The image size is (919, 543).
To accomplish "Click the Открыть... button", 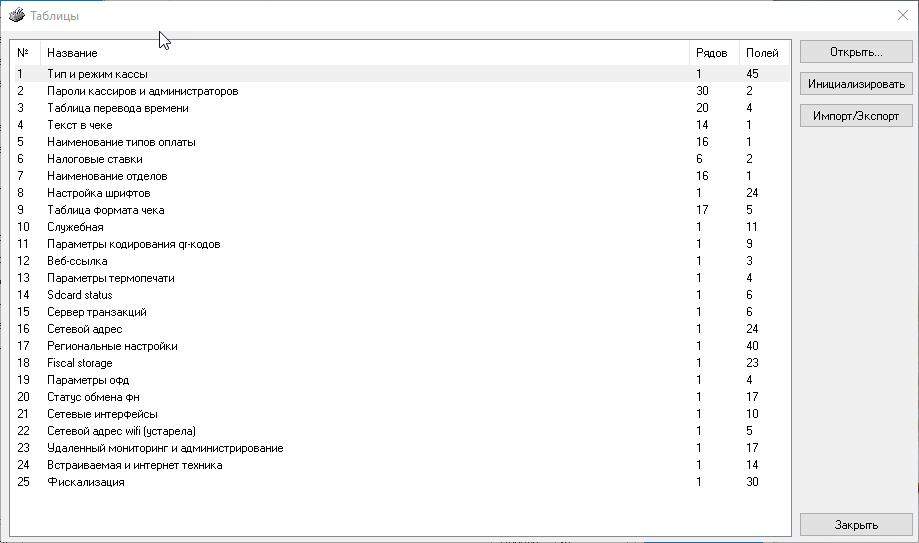I will (856, 52).
